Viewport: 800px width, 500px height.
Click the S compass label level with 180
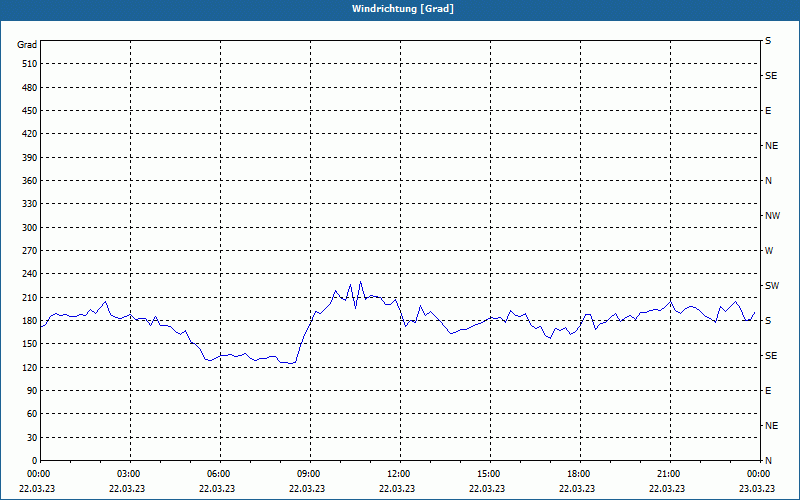768,321
